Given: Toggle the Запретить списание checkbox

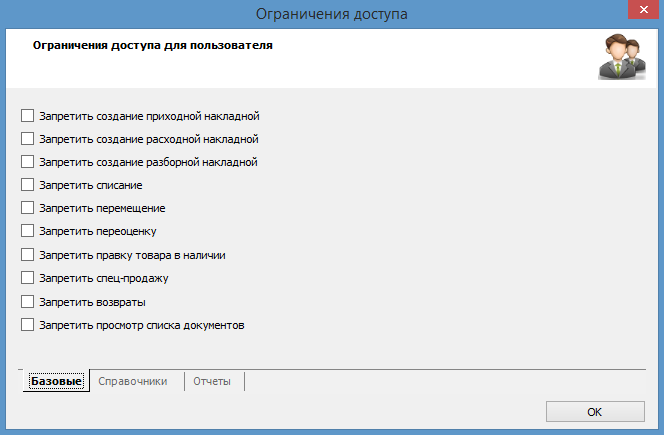Looking at the screenshot, I should point(28,185).
